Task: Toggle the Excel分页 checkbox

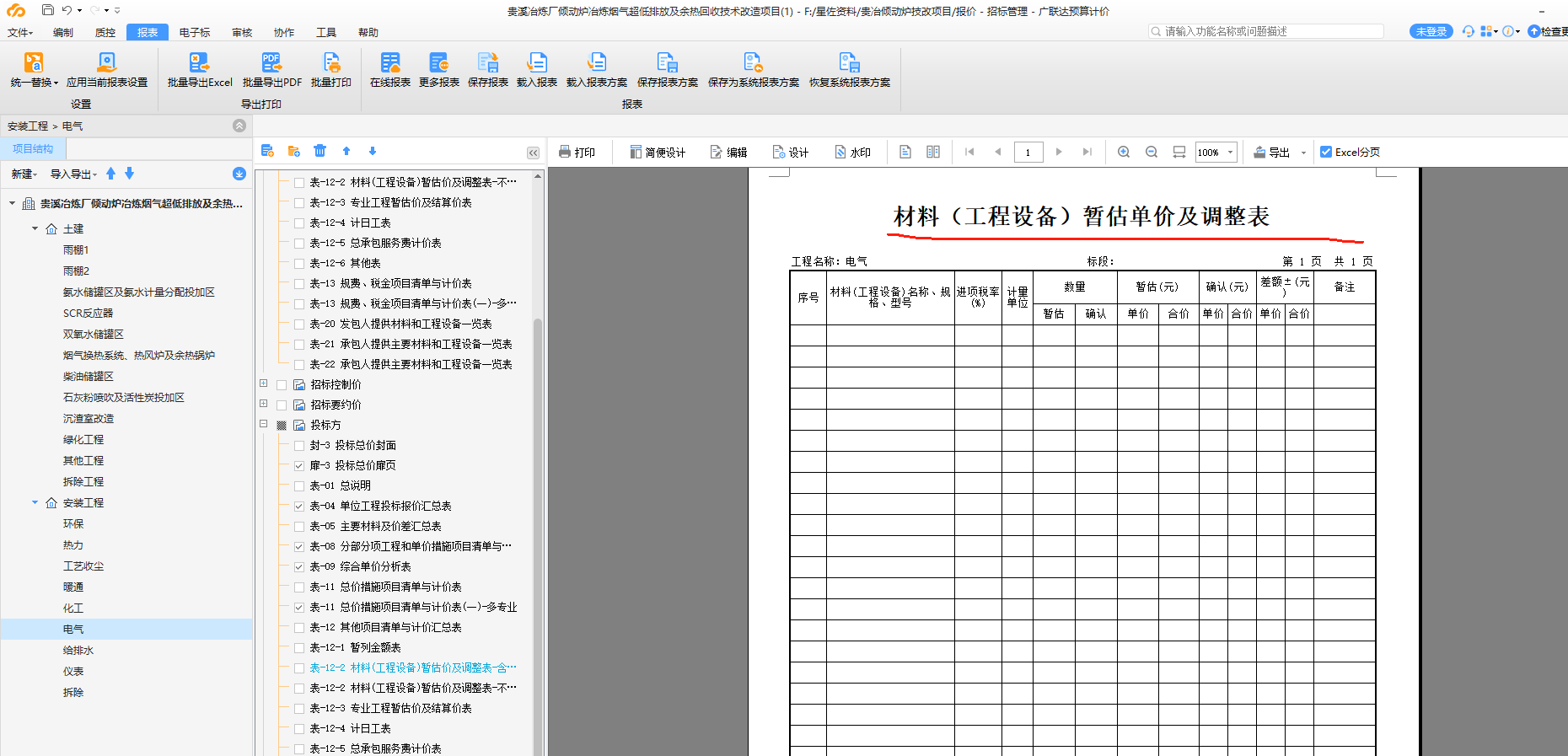Action: point(1326,152)
